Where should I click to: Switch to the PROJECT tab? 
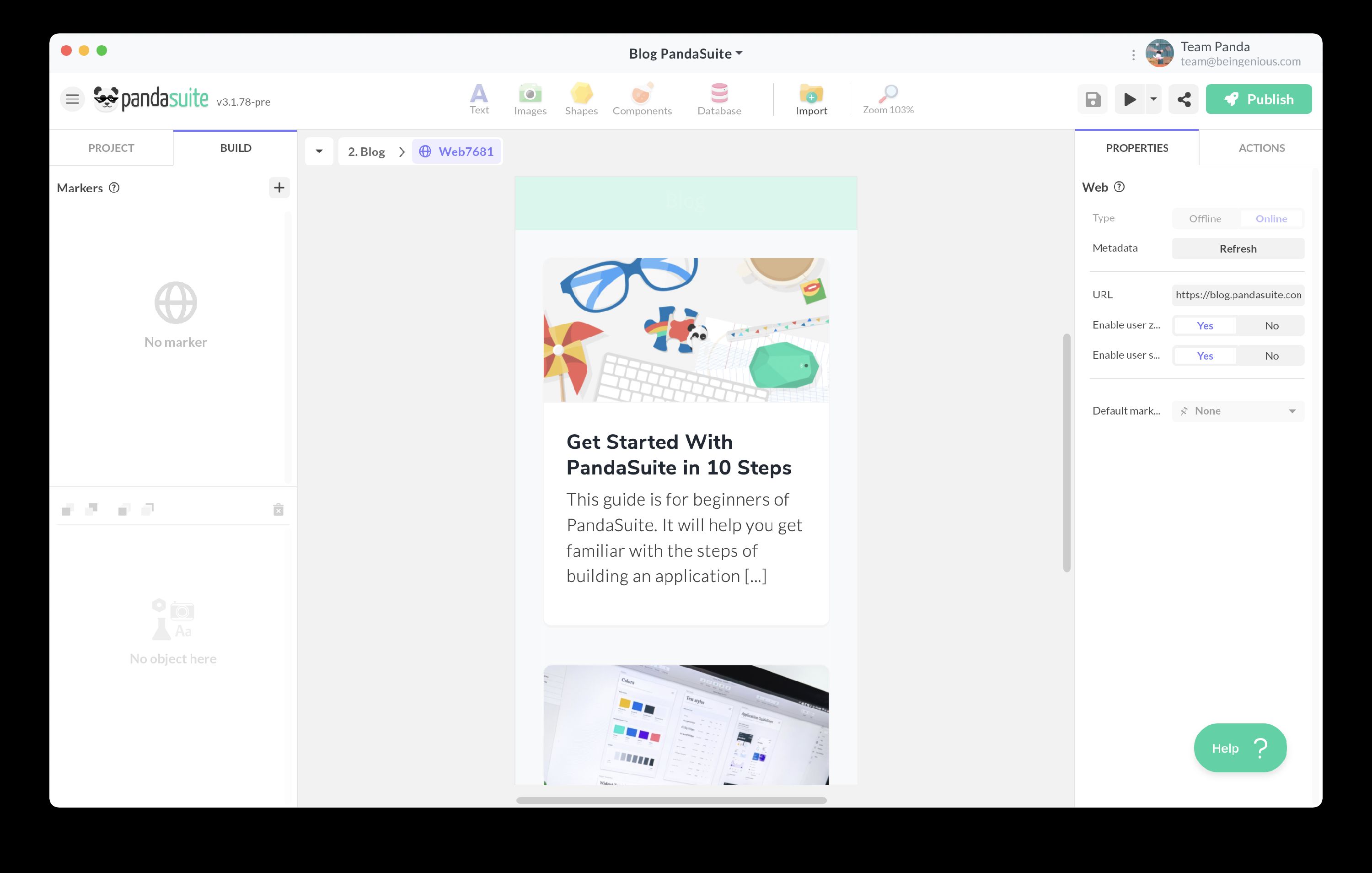(x=111, y=148)
